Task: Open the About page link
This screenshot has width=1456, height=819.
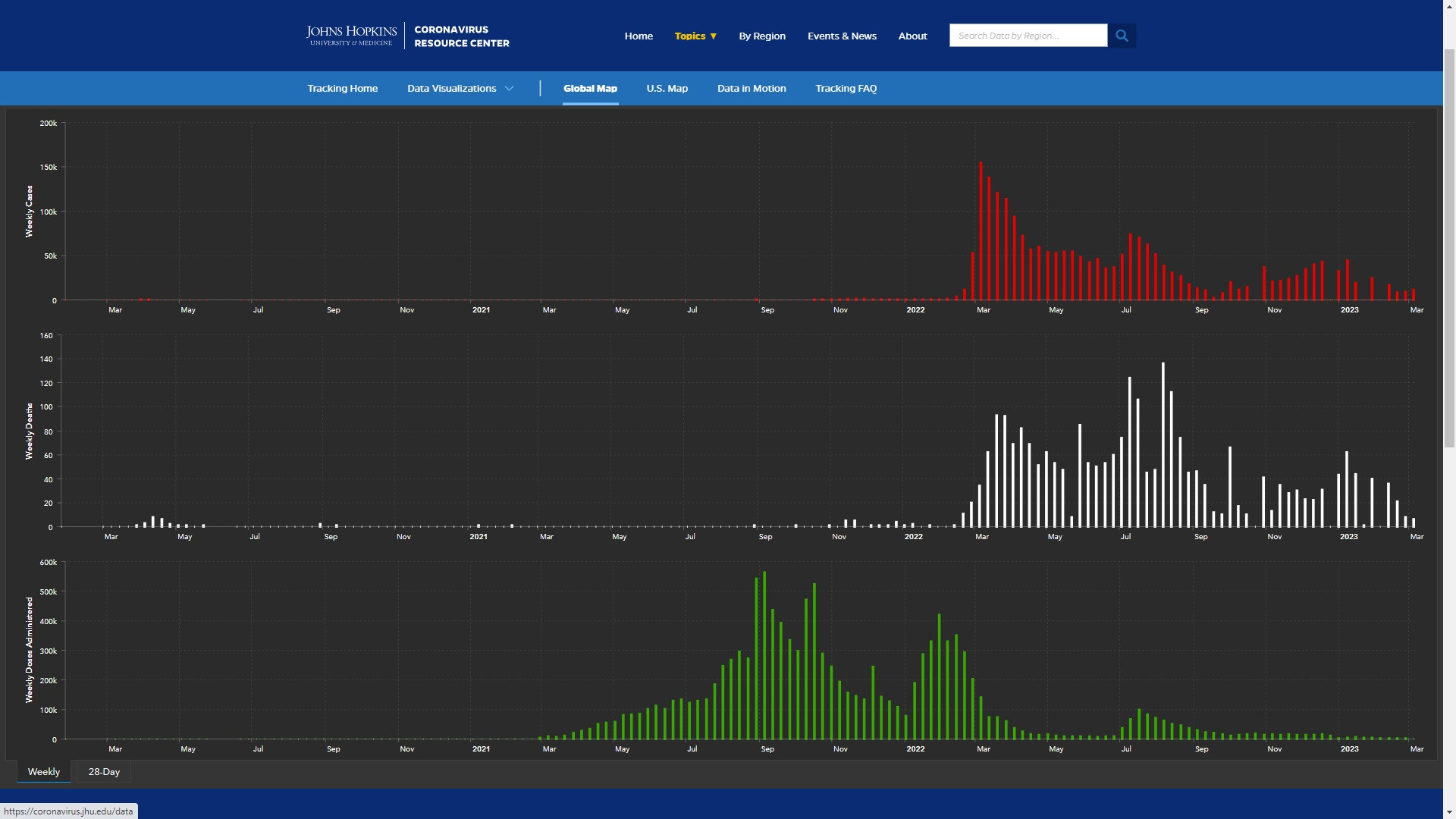Action: (x=912, y=36)
